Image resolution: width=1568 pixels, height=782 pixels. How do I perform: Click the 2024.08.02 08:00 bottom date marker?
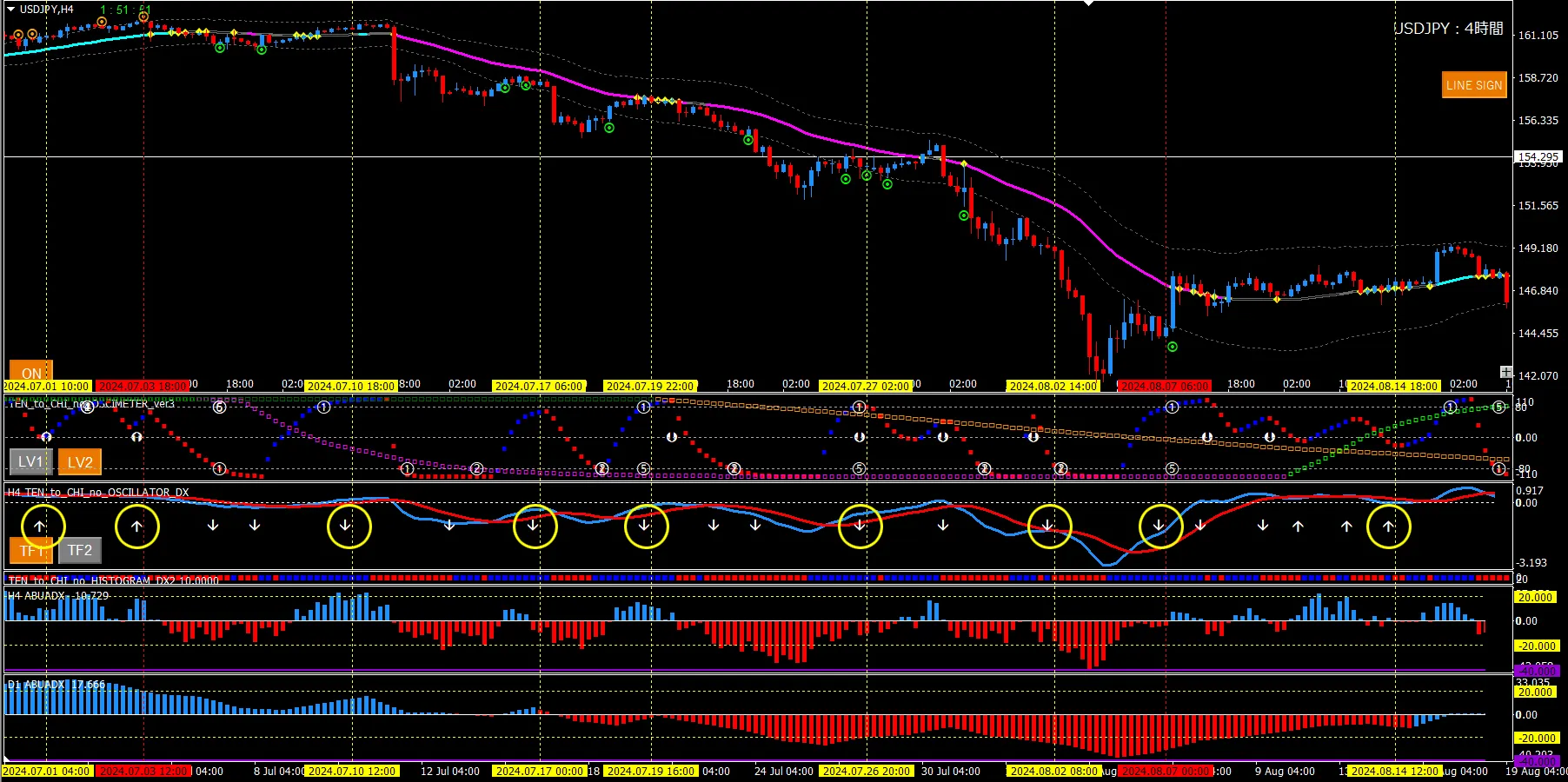coord(1054,772)
